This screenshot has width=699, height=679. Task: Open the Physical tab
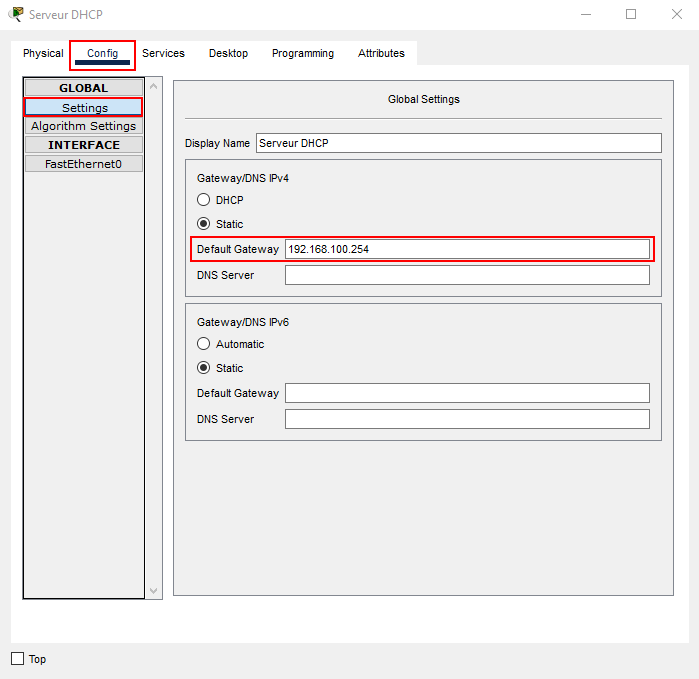(x=43, y=53)
